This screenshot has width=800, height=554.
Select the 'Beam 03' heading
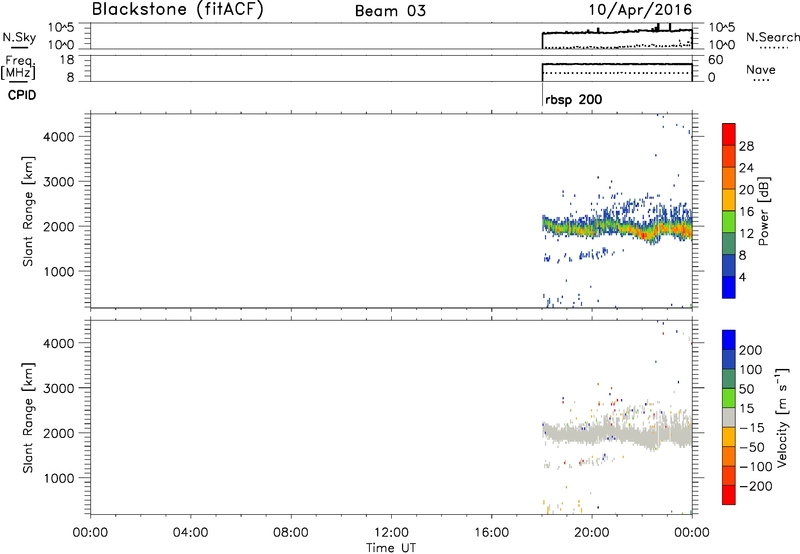[x=390, y=11]
